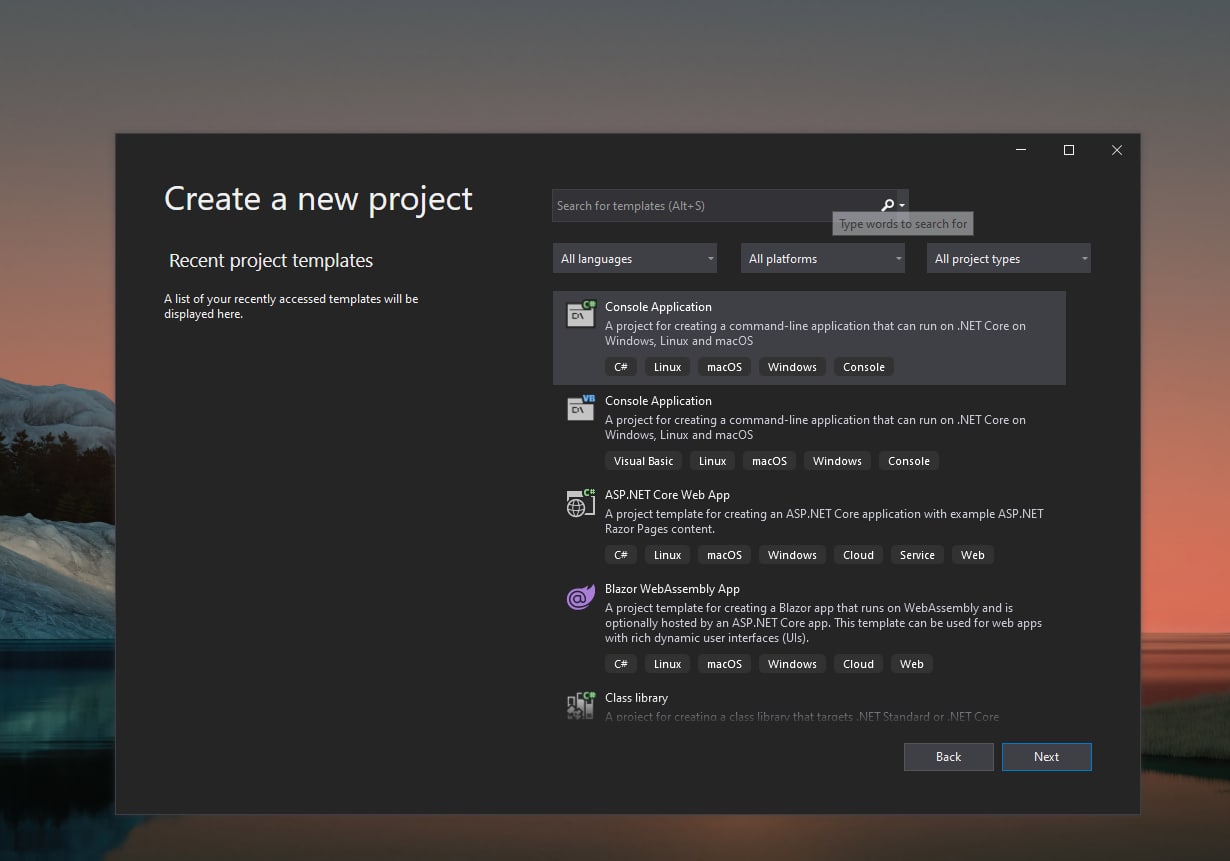Click the Console tag on C# Console Application
The height and width of the screenshot is (861, 1230).
[x=863, y=366]
